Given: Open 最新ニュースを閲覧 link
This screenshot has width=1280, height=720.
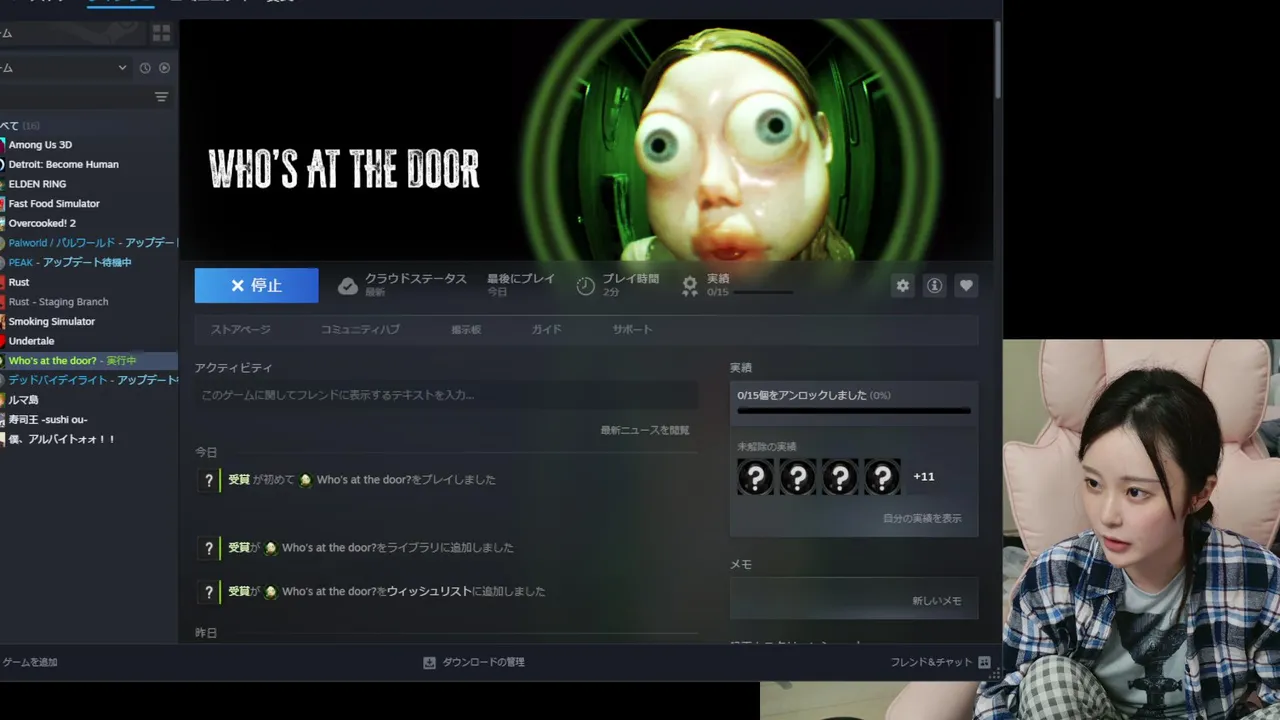Looking at the screenshot, I should tap(645, 430).
